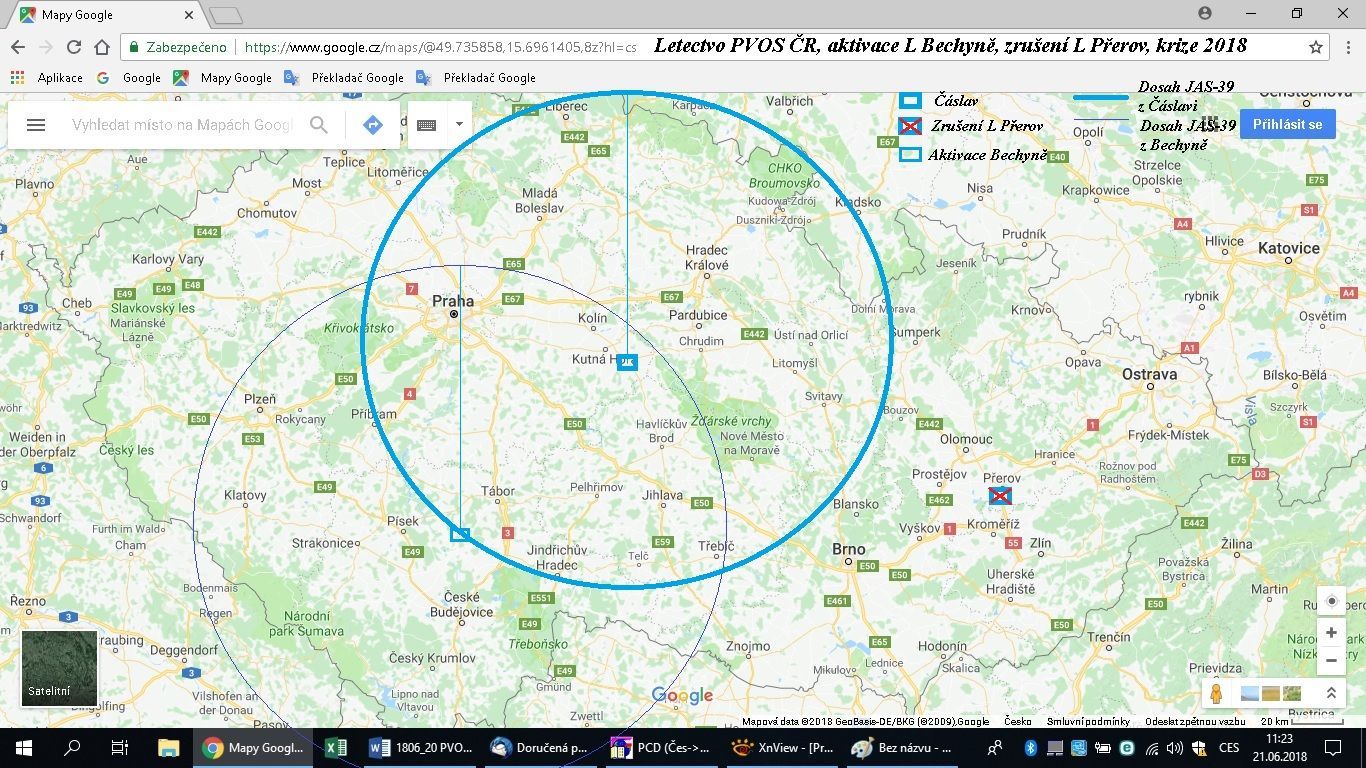Image resolution: width=1366 pixels, height=768 pixels.
Task: Click the Zabezpečeno secure site indicator
Action: click(178, 47)
